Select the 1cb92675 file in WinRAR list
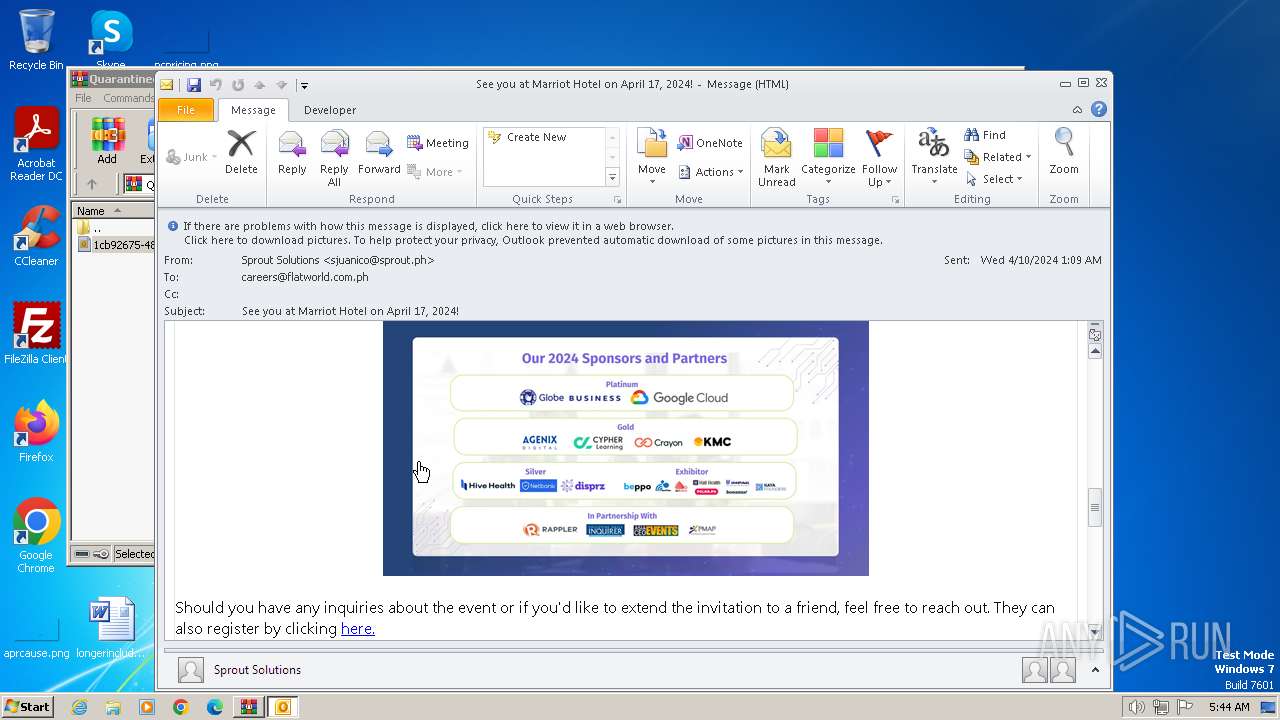Image resolution: width=1280 pixels, height=720 pixels. coord(117,245)
